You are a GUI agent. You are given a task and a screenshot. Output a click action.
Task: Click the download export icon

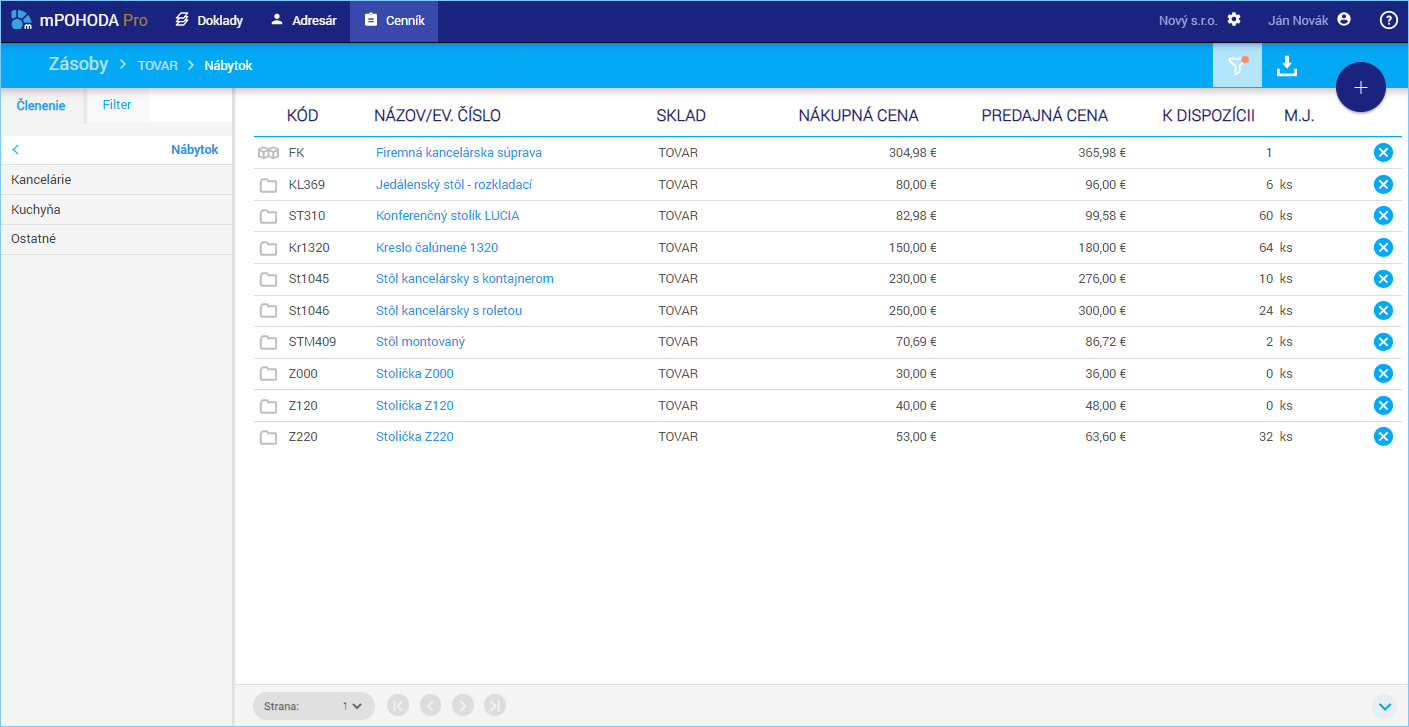[x=1287, y=66]
